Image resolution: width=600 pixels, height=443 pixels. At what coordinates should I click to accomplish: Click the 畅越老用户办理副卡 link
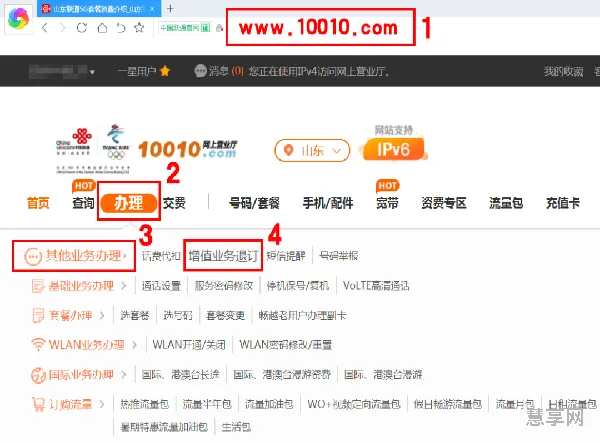[302, 316]
